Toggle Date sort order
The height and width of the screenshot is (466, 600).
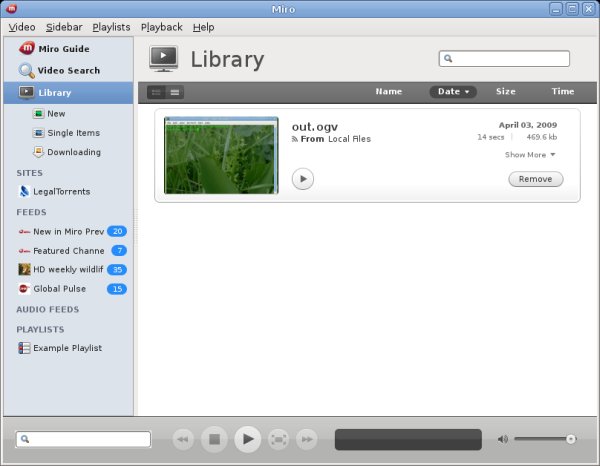453,91
